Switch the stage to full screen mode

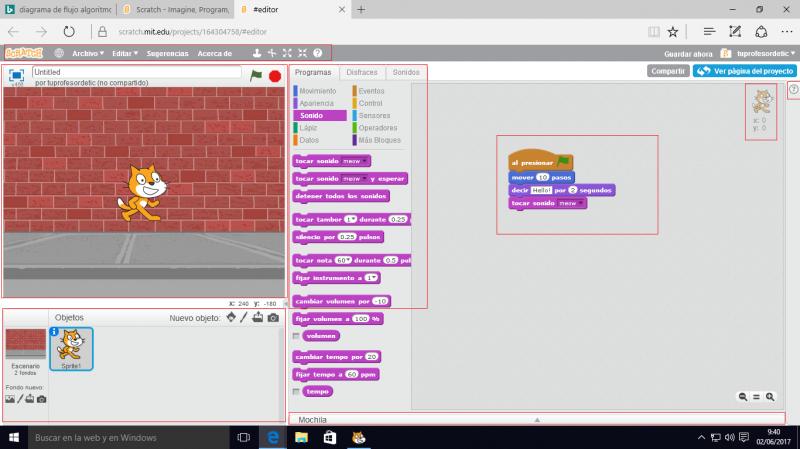coord(16,76)
